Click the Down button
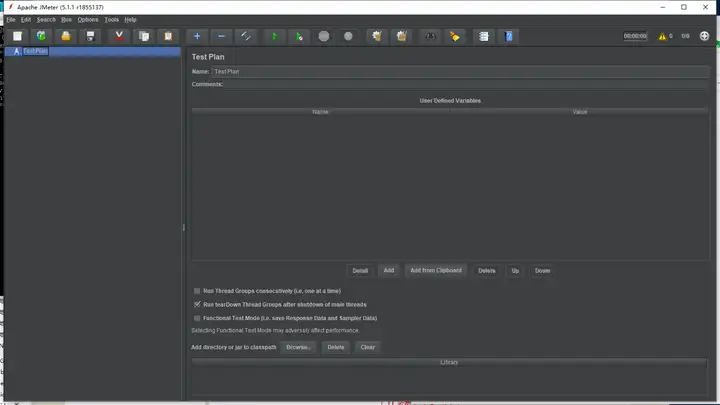Image resolution: width=720 pixels, height=405 pixels. pos(542,270)
